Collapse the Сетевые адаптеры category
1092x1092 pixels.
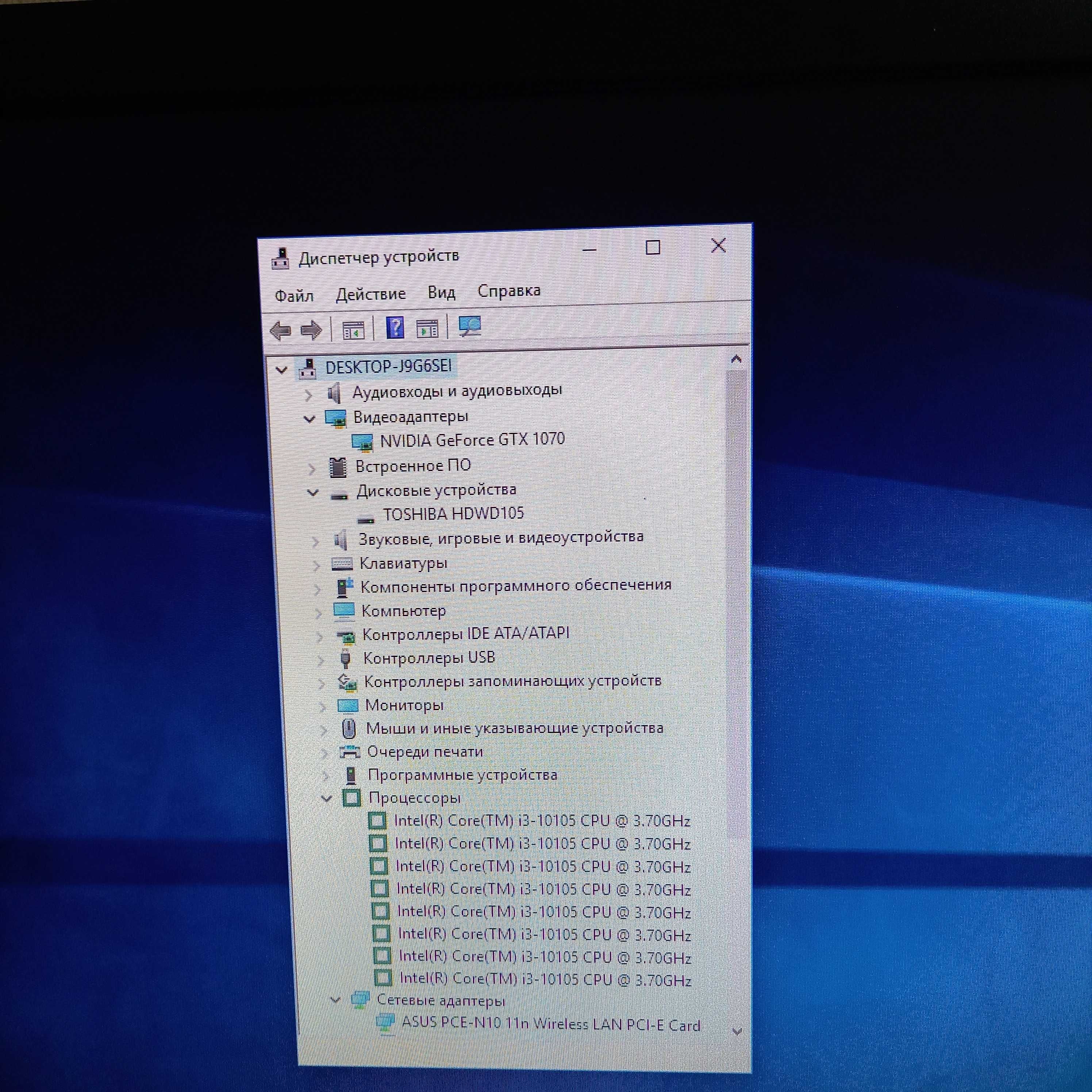click(336, 1000)
